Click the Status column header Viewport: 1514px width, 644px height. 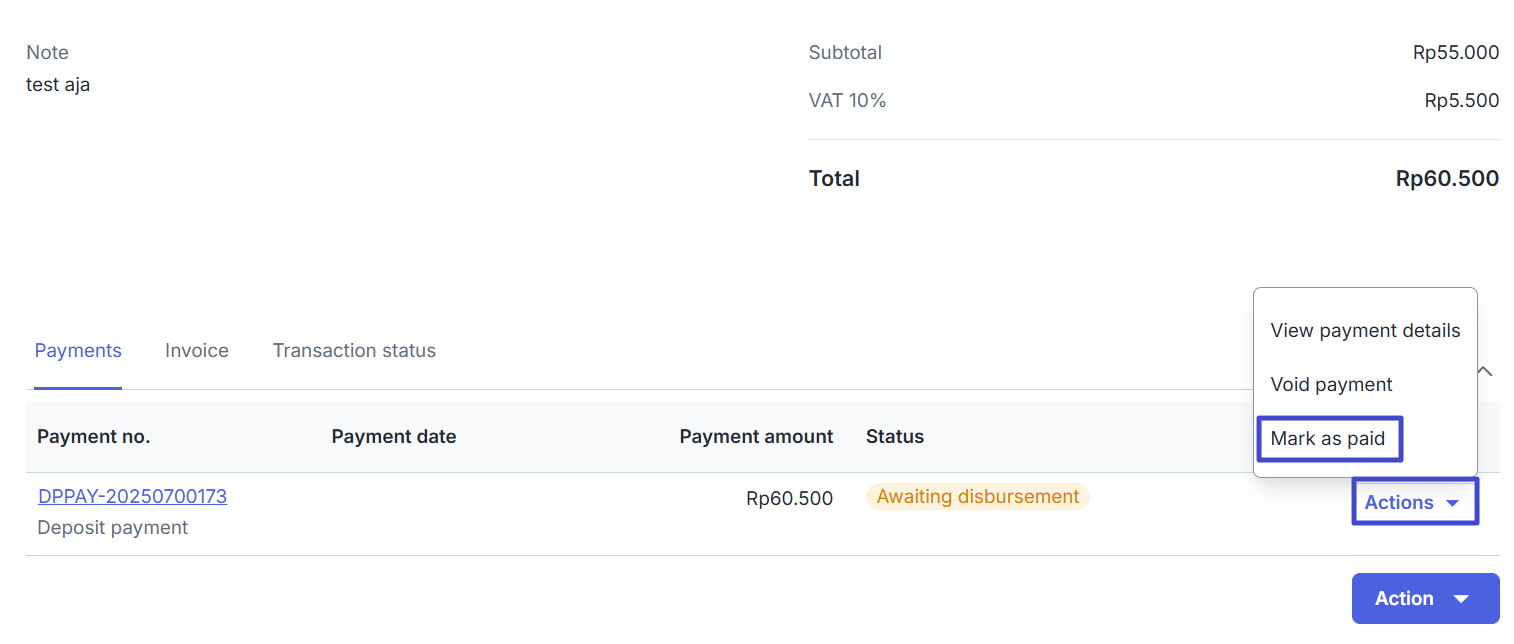click(895, 437)
